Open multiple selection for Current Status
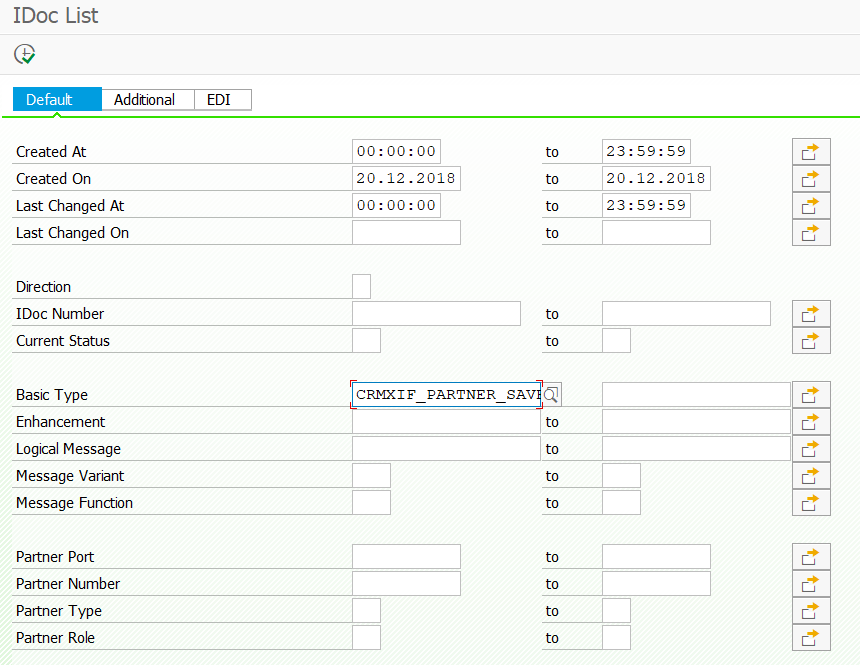Screen dimensions: 860x665 pos(811,341)
